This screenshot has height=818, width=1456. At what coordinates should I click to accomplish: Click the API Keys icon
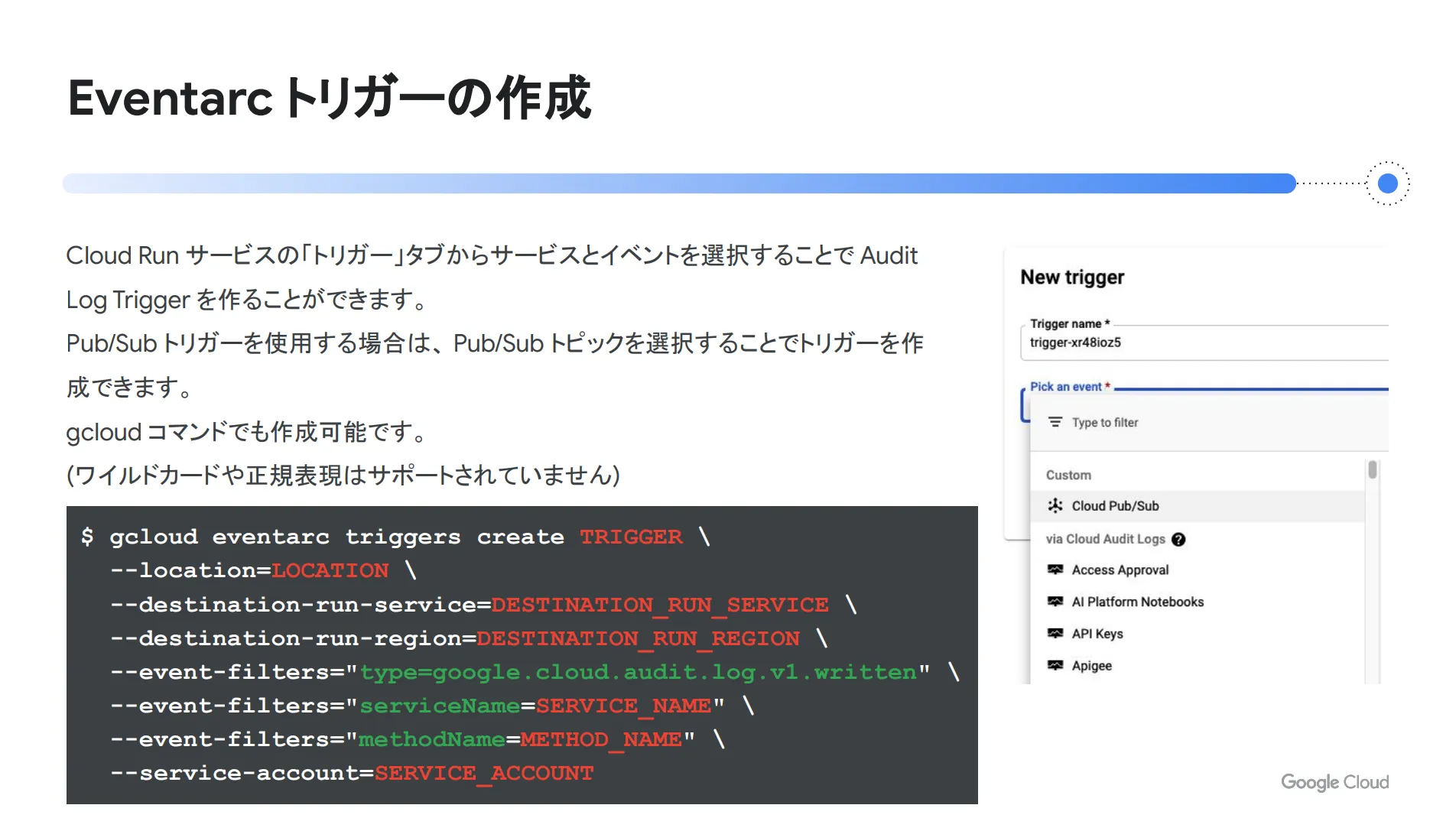[1055, 634]
